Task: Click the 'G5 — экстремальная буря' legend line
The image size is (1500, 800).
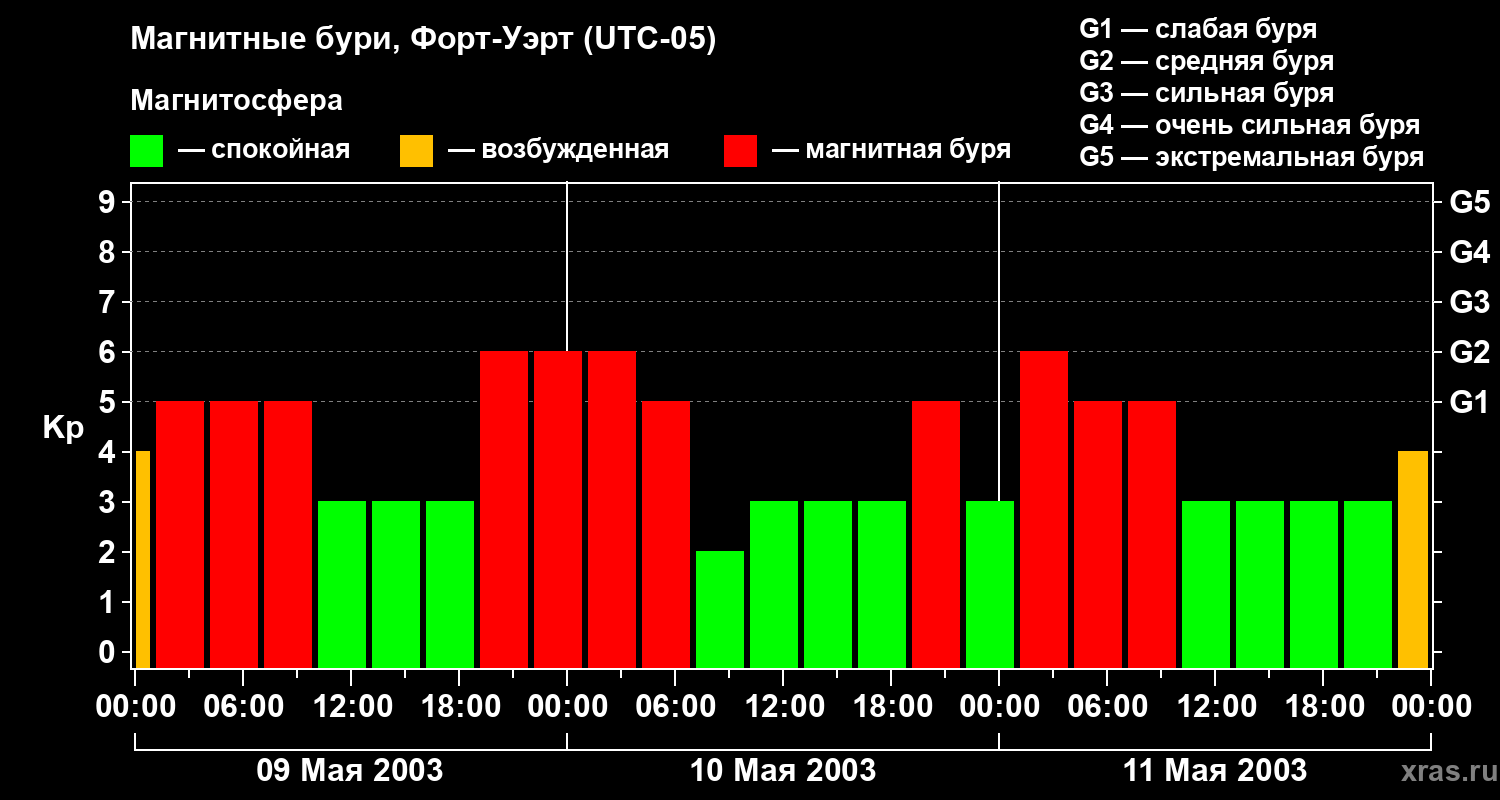Action: click(1252, 157)
